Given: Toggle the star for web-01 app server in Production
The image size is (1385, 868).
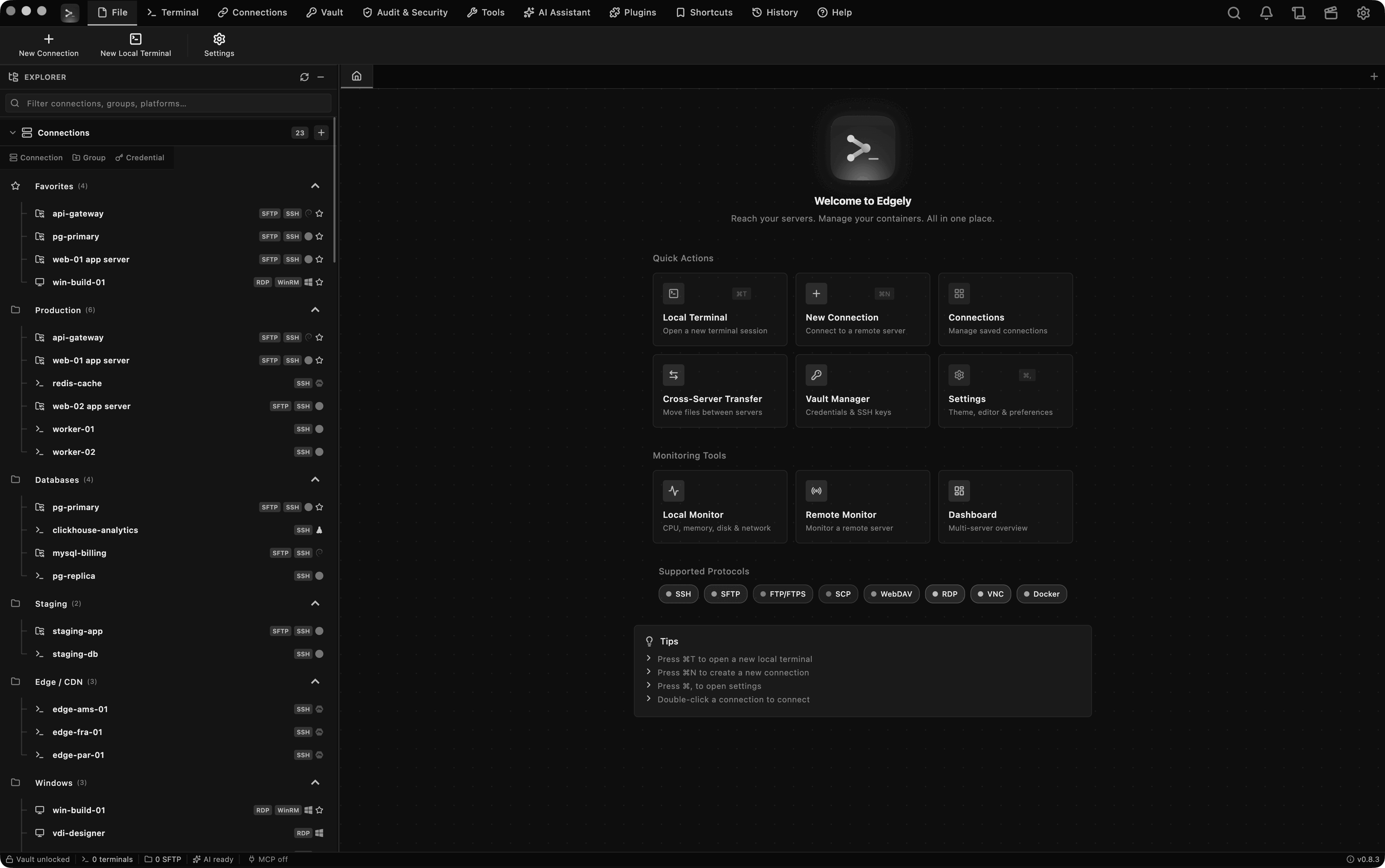Looking at the screenshot, I should pos(319,361).
